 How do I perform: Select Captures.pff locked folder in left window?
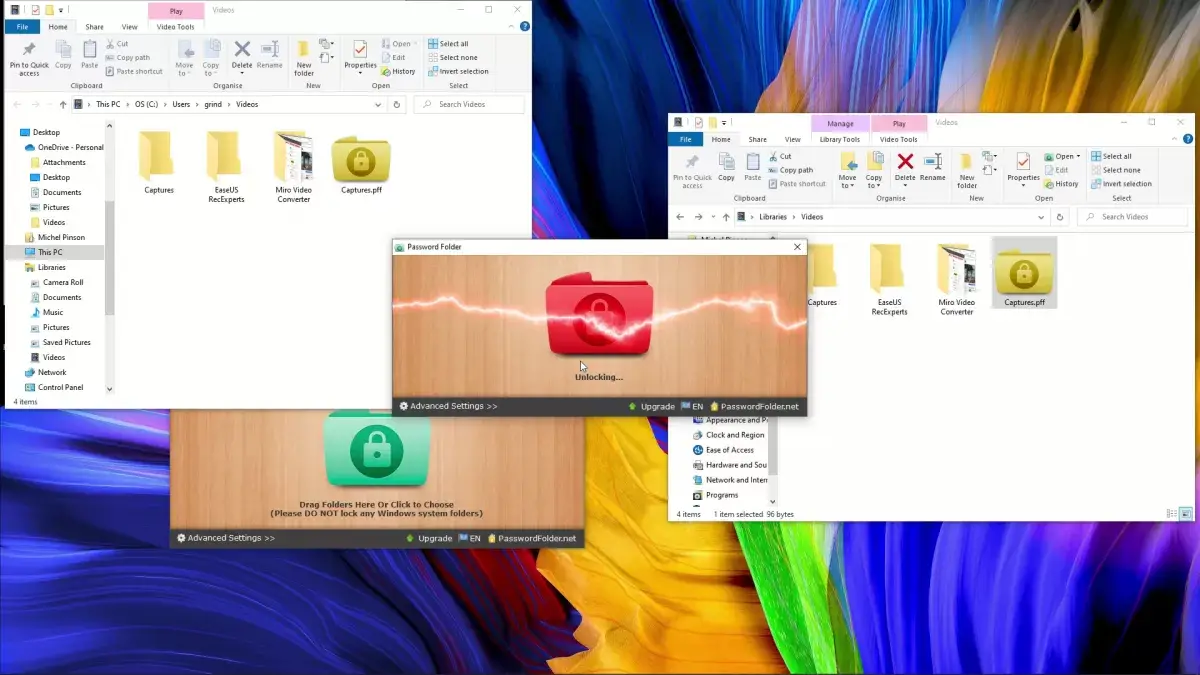tap(361, 165)
